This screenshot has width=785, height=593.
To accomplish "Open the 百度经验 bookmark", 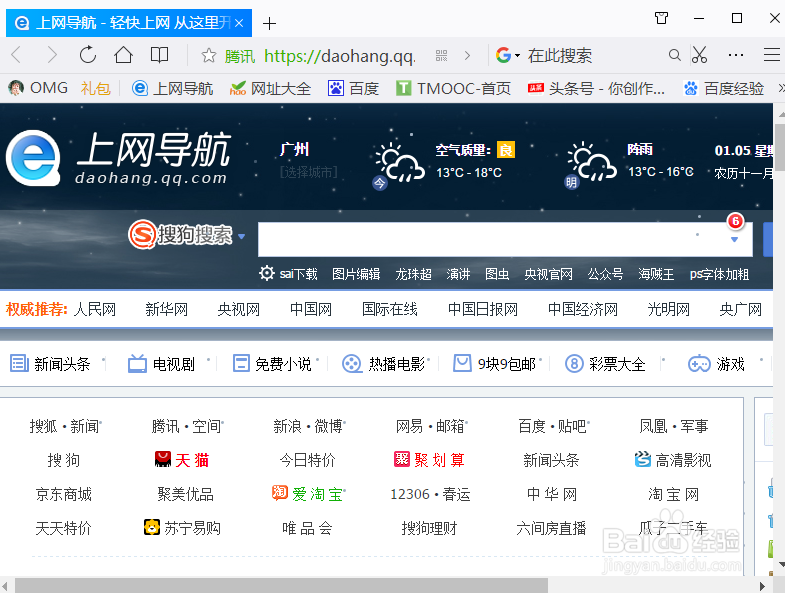I will point(723,88).
